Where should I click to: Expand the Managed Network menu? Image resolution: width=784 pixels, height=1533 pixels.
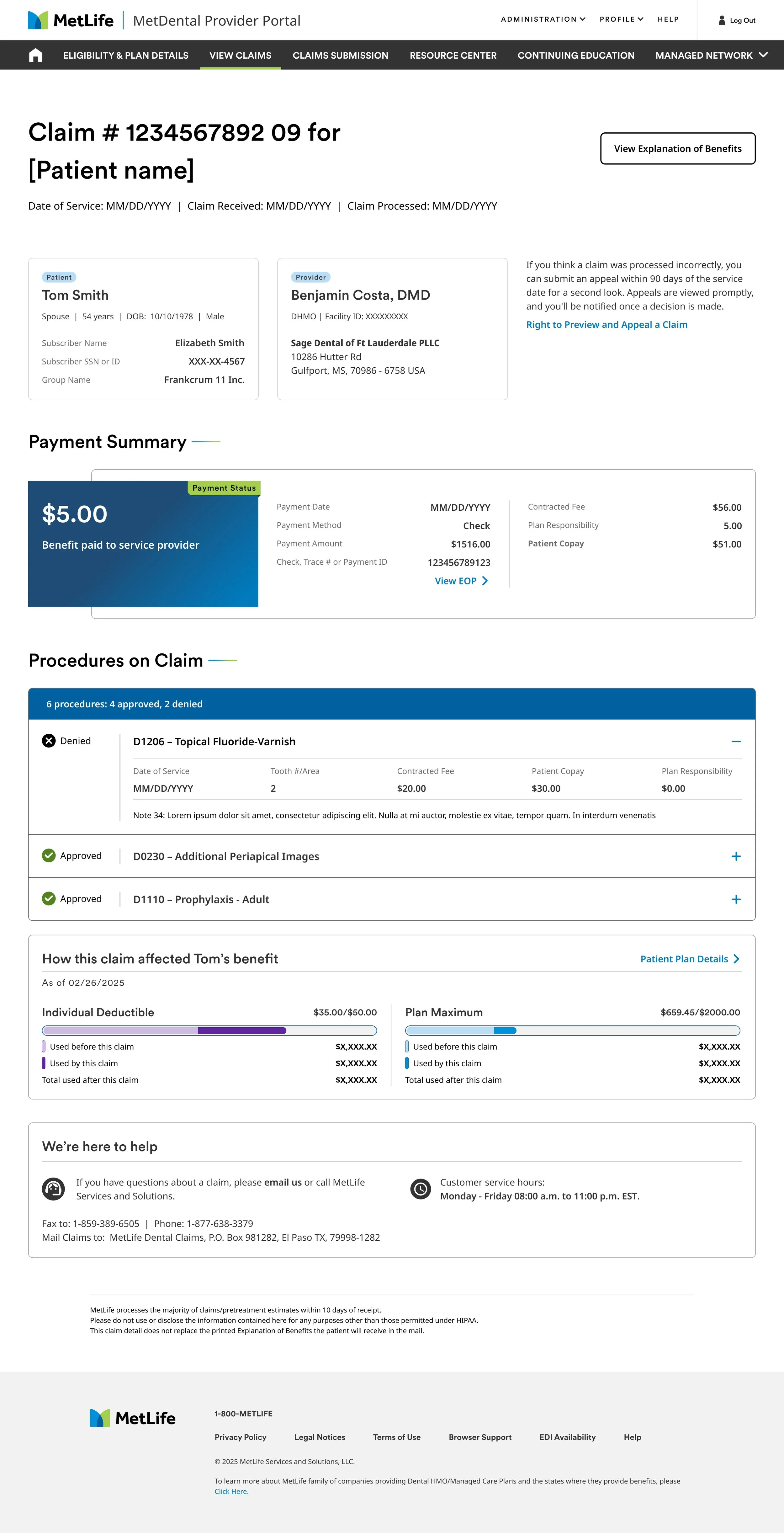click(712, 55)
